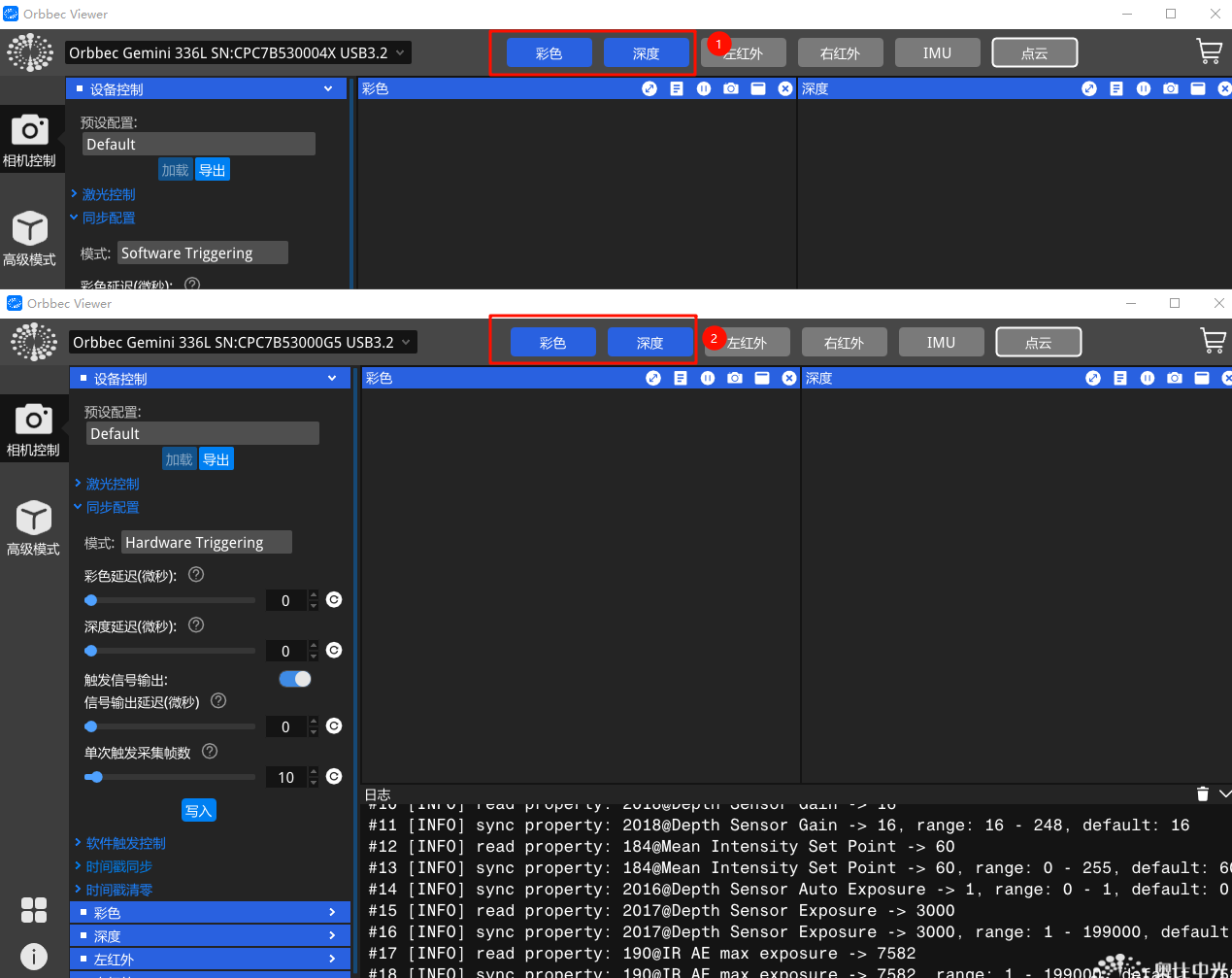
Task: Expand the 时间戳同步 section
Action: click(x=118, y=866)
